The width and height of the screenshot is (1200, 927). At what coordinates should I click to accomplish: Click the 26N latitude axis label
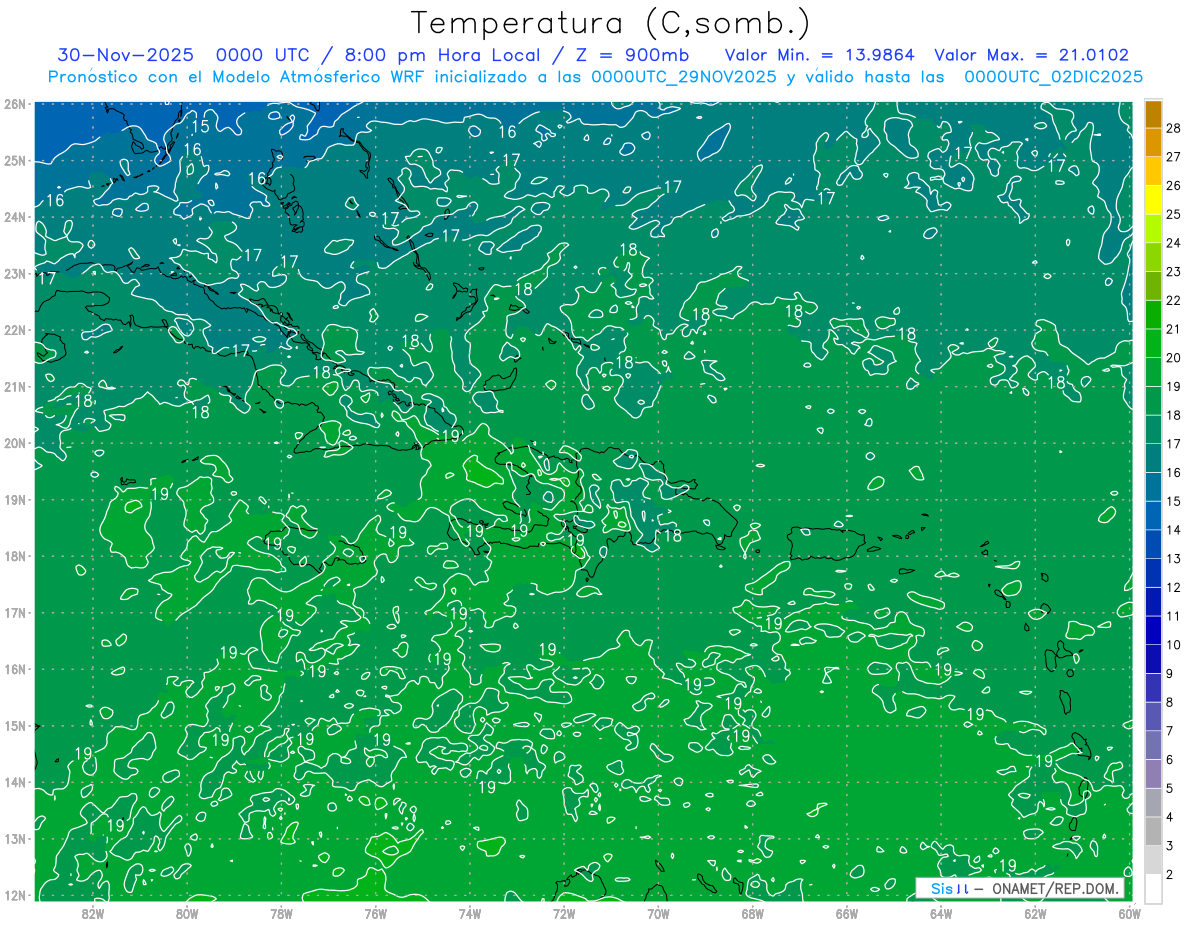point(14,104)
